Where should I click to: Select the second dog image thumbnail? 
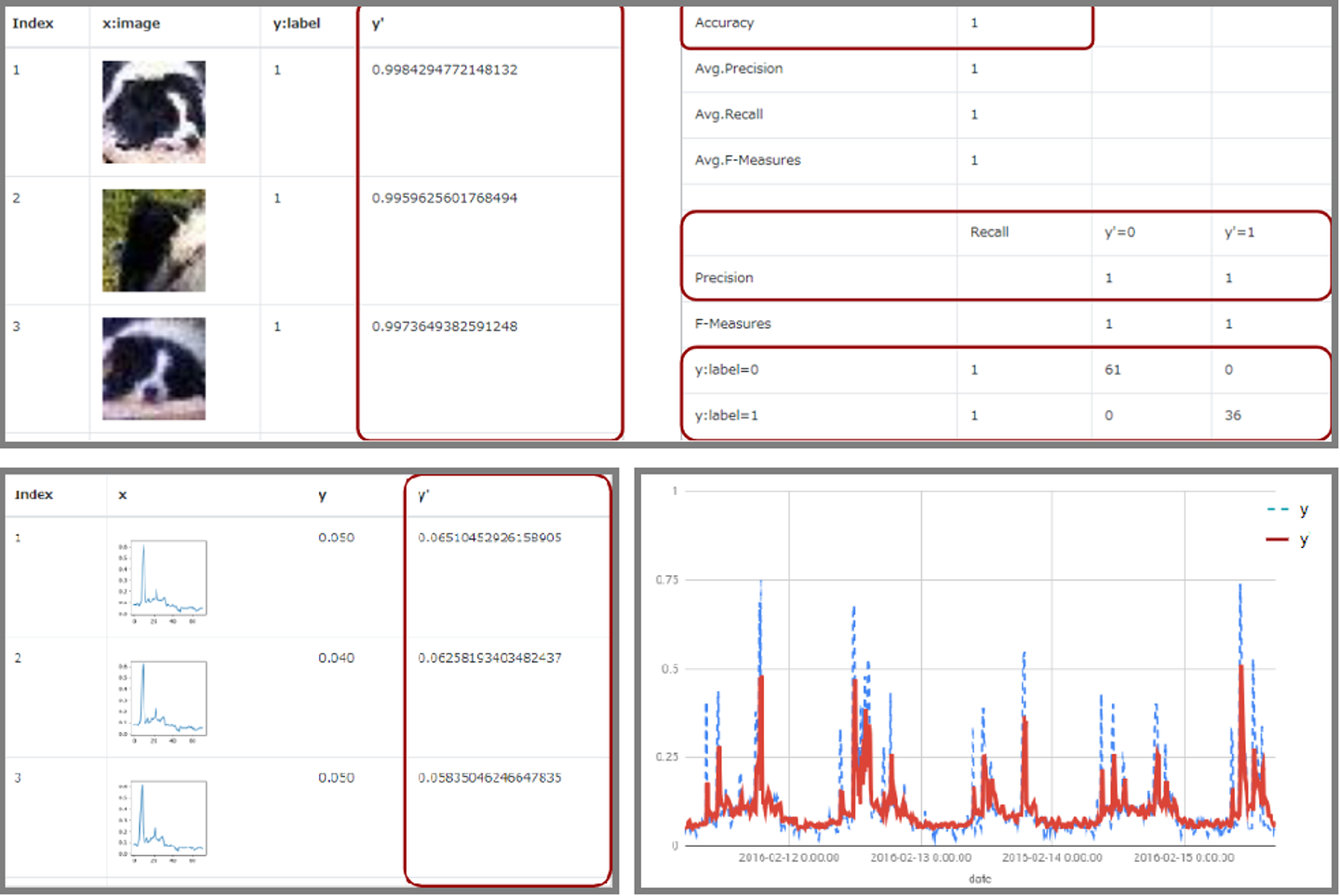[154, 240]
